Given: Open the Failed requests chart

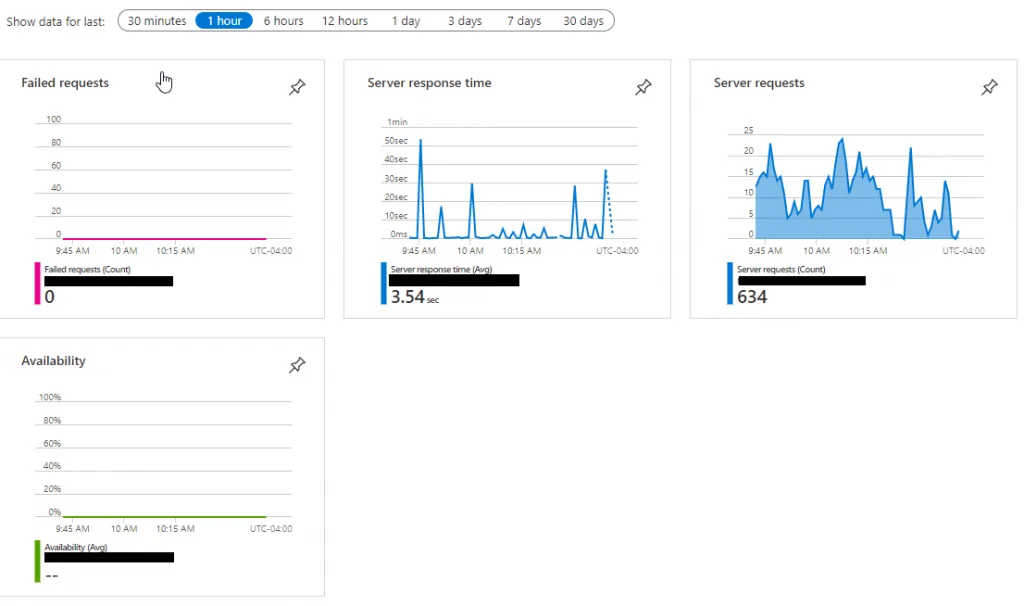Looking at the screenshot, I should (x=64, y=83).
